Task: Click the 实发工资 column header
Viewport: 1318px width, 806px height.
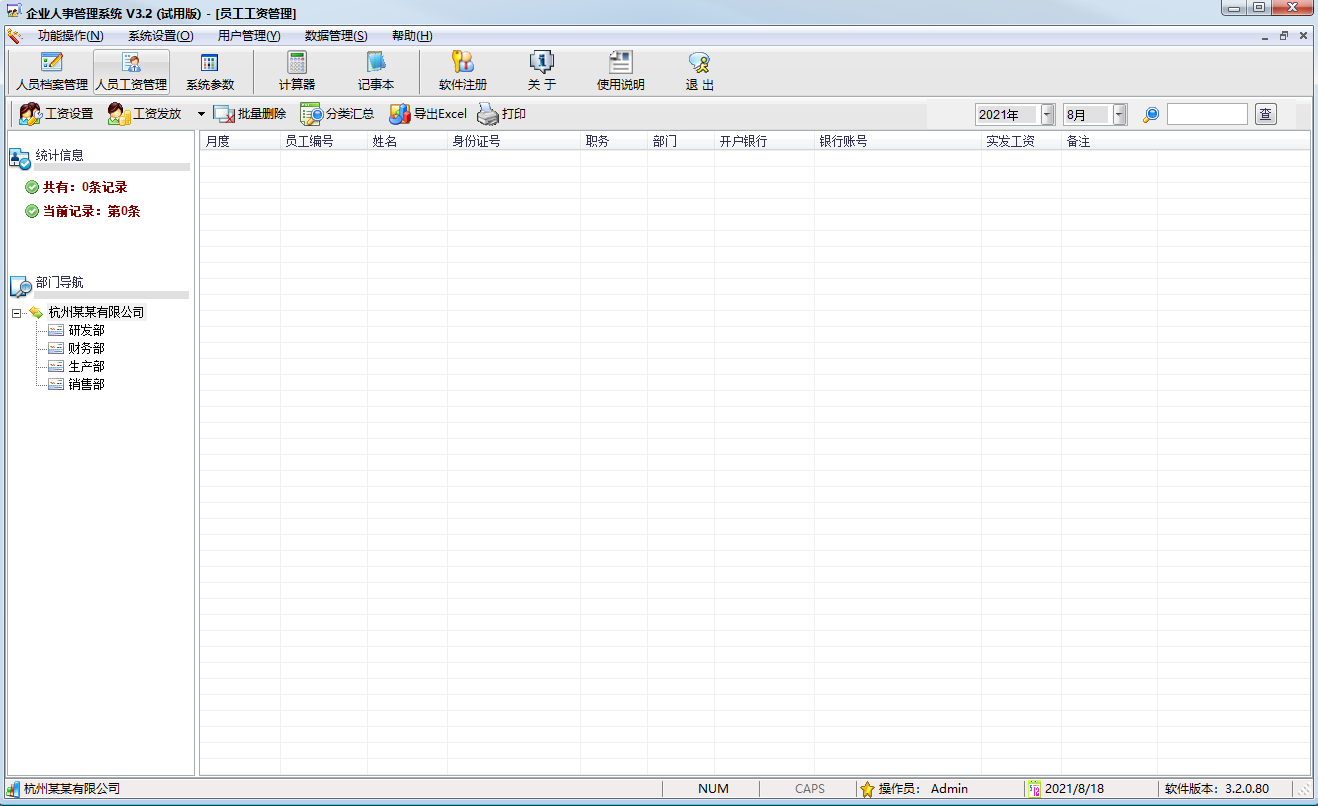Action: pos(1021,142)
